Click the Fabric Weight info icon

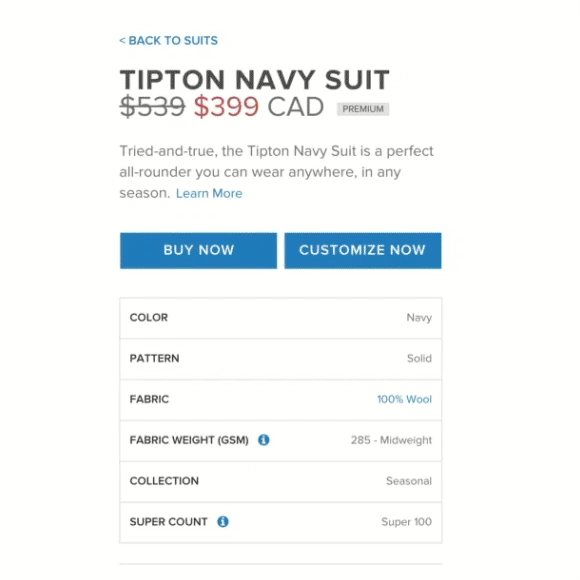pyautogui.click(x=263, y=440)
